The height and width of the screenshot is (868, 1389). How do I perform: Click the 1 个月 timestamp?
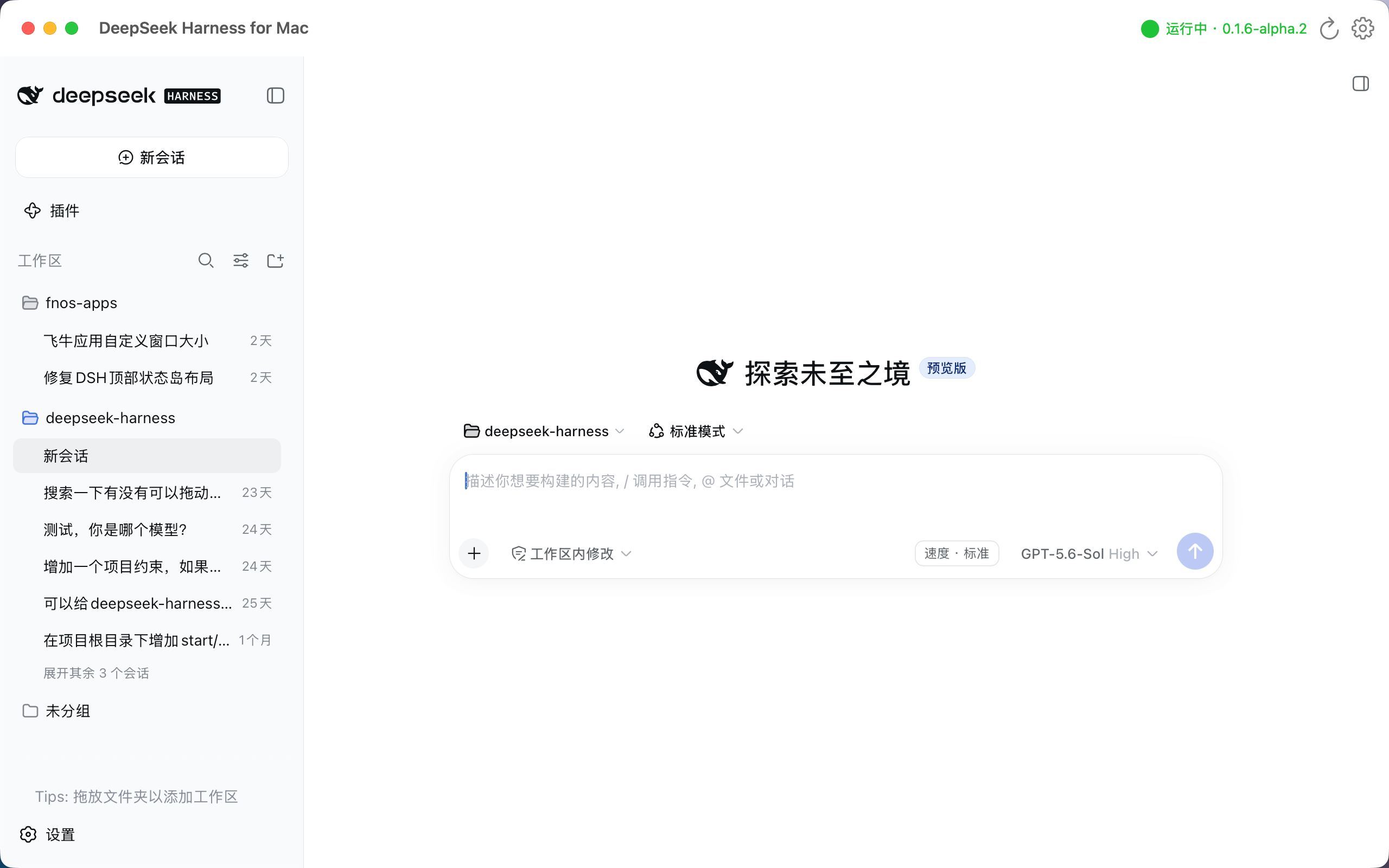coord(255,640)
